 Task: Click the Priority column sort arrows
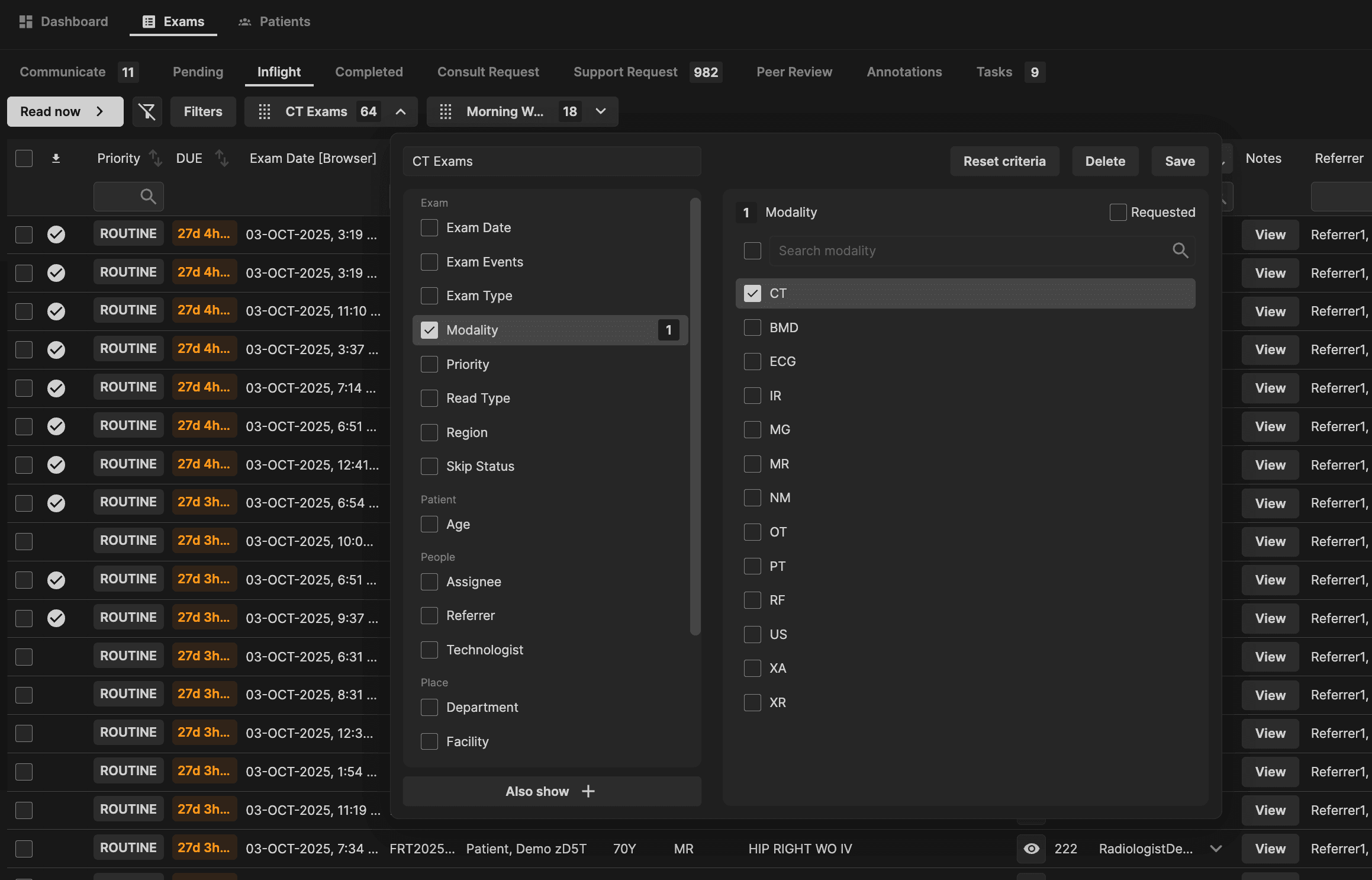point(155,158)
